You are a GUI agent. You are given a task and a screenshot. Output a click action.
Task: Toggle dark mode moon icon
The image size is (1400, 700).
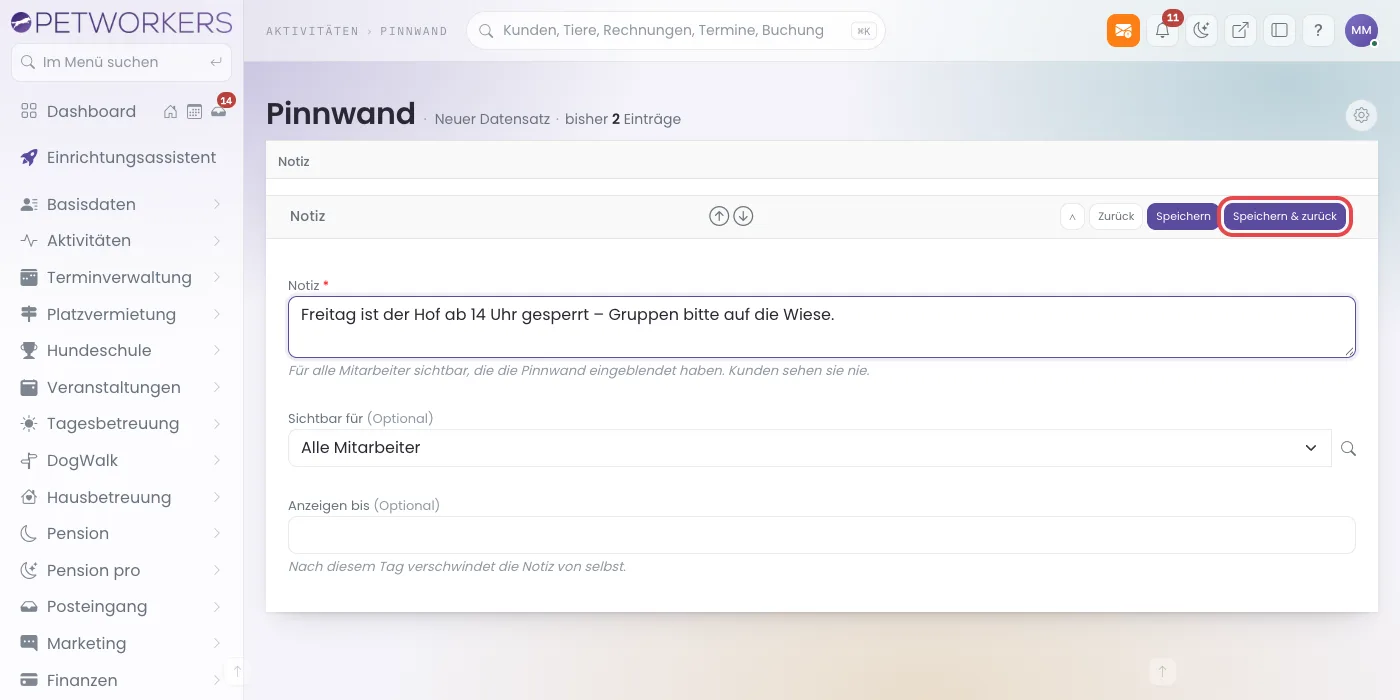click(x=1201, y=31)
